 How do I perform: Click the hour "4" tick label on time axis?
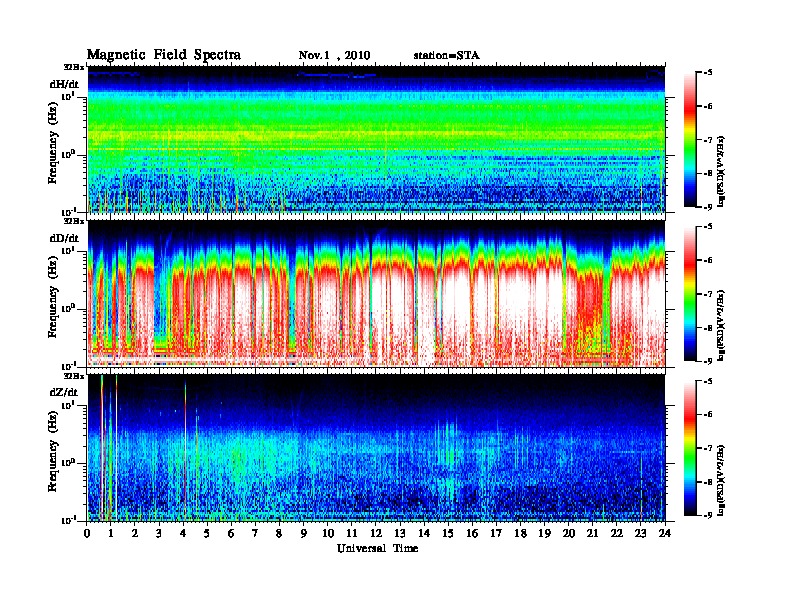click(183, 533)
